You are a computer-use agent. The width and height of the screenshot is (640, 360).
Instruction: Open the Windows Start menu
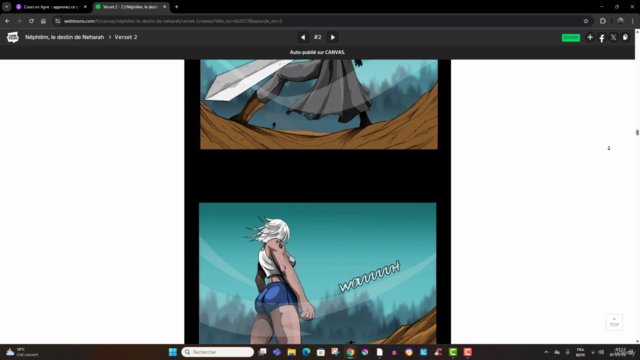(x=173, y=352)
